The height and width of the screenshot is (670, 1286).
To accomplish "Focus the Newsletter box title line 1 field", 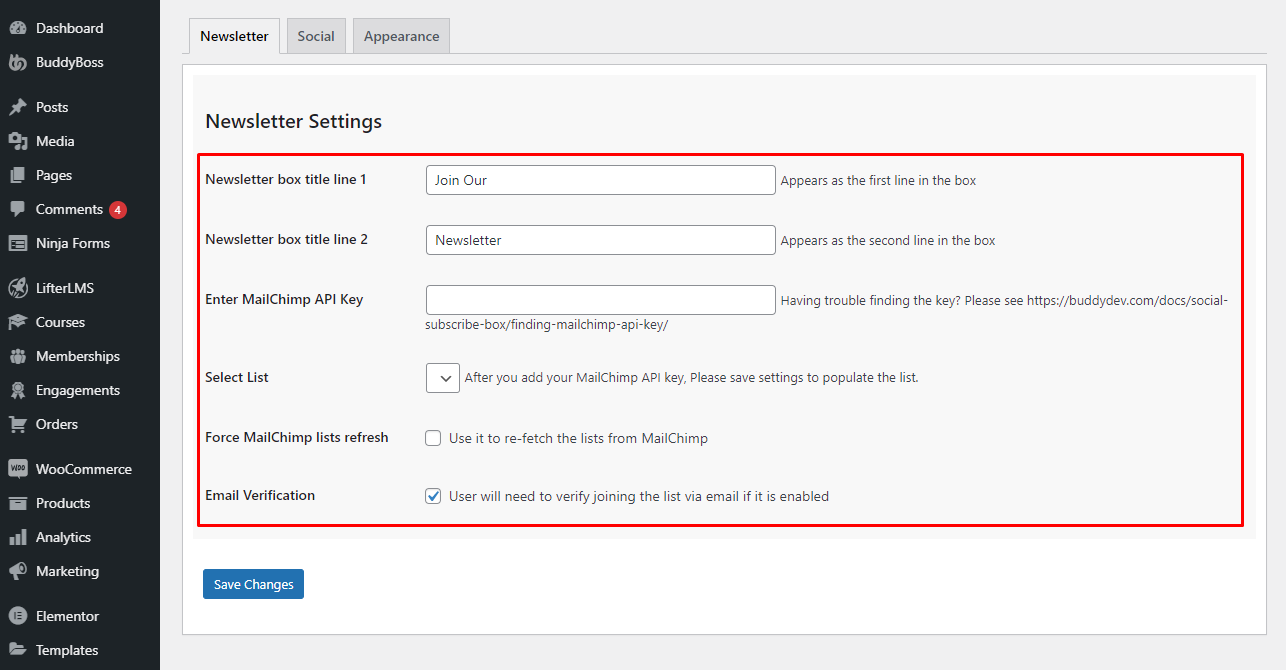I will click(600, 180).
